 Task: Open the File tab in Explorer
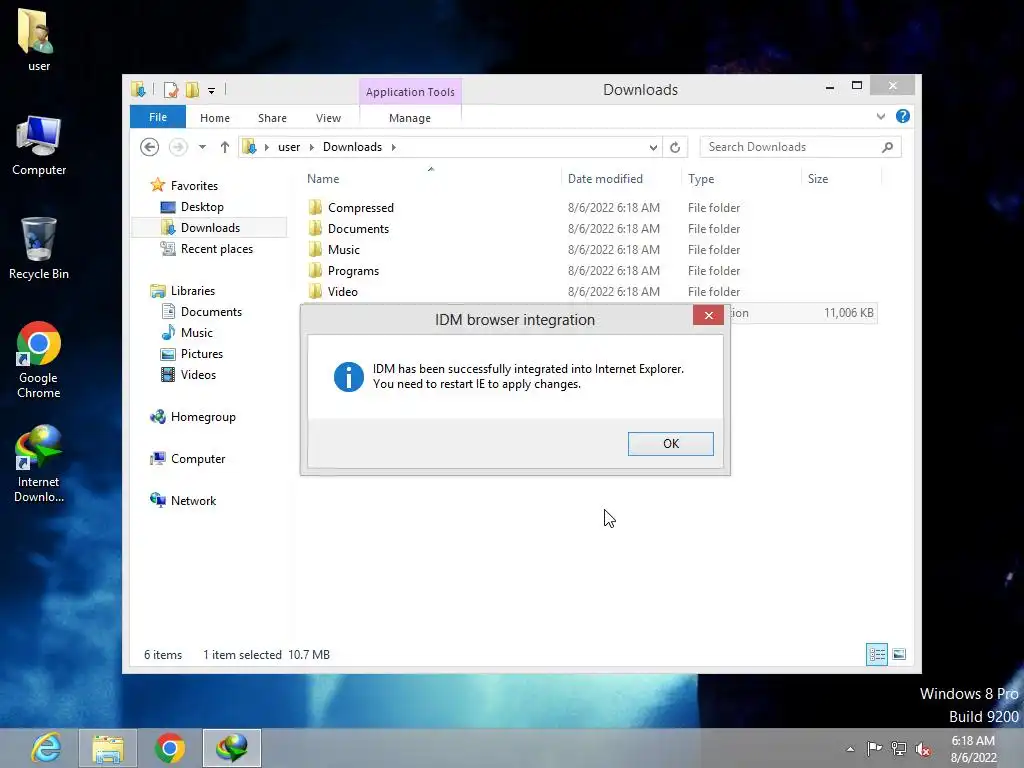157,117
